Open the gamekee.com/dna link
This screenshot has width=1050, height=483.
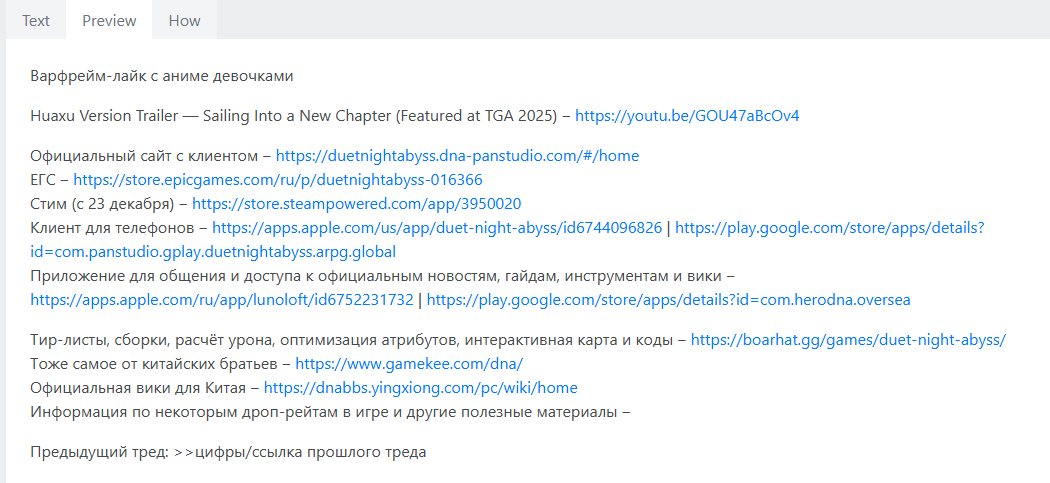tap(409, 364)
